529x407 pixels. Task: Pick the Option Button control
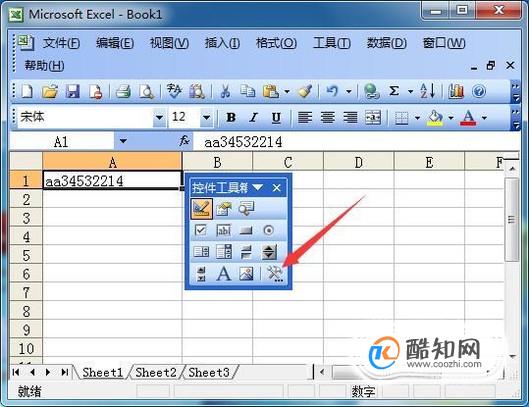[x=269, y=230]
